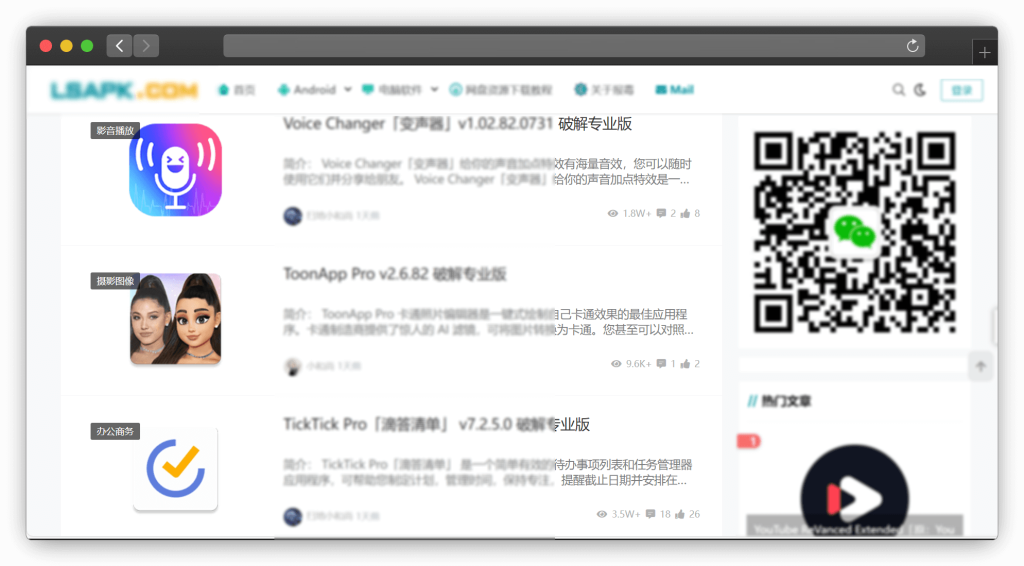The height and width of the screenshot is (566, 1024).
Task: Click the views eye icon on ToonApp post
Action: [616, 364]
